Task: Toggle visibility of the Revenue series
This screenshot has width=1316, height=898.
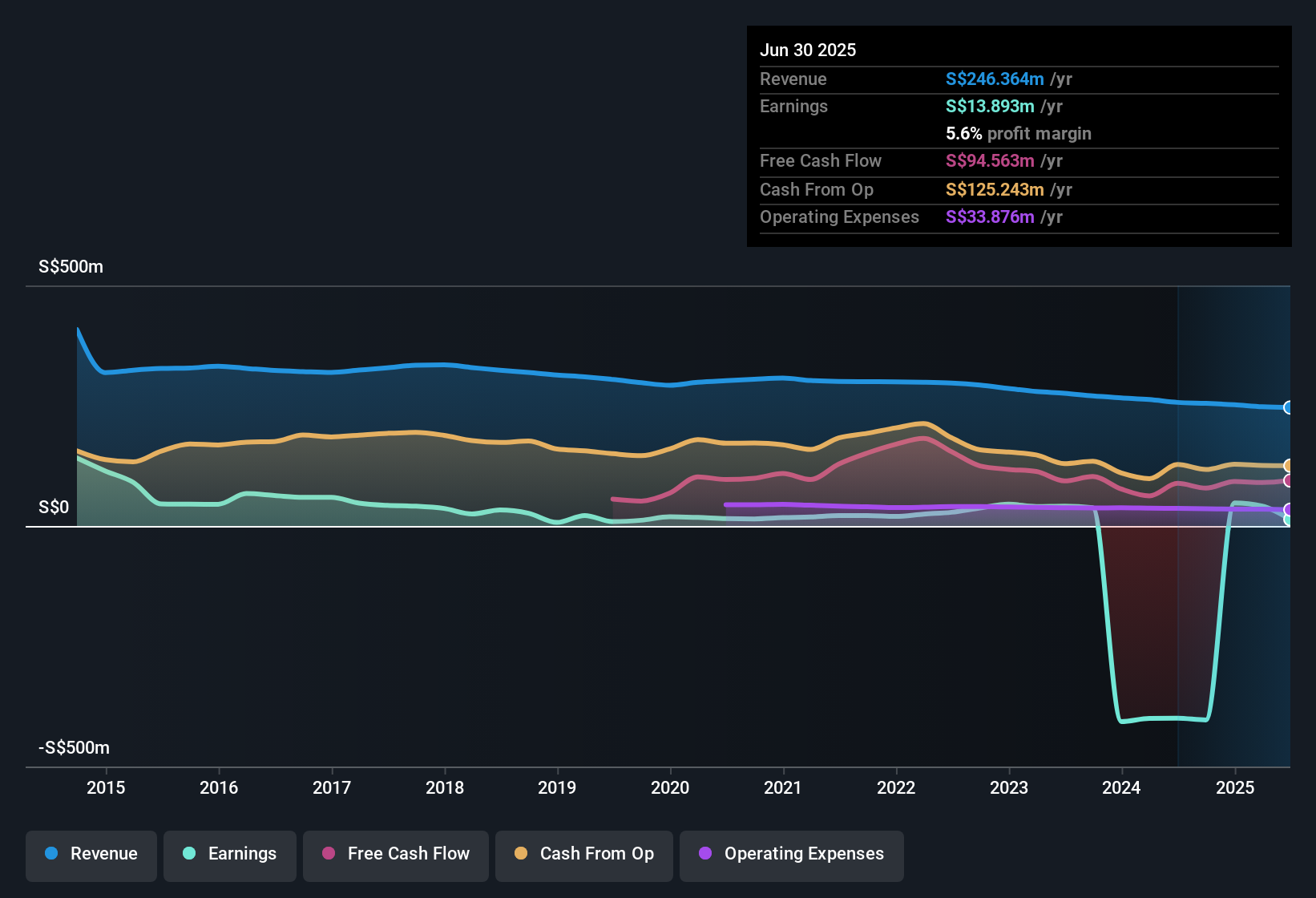Action: point(91,854)
